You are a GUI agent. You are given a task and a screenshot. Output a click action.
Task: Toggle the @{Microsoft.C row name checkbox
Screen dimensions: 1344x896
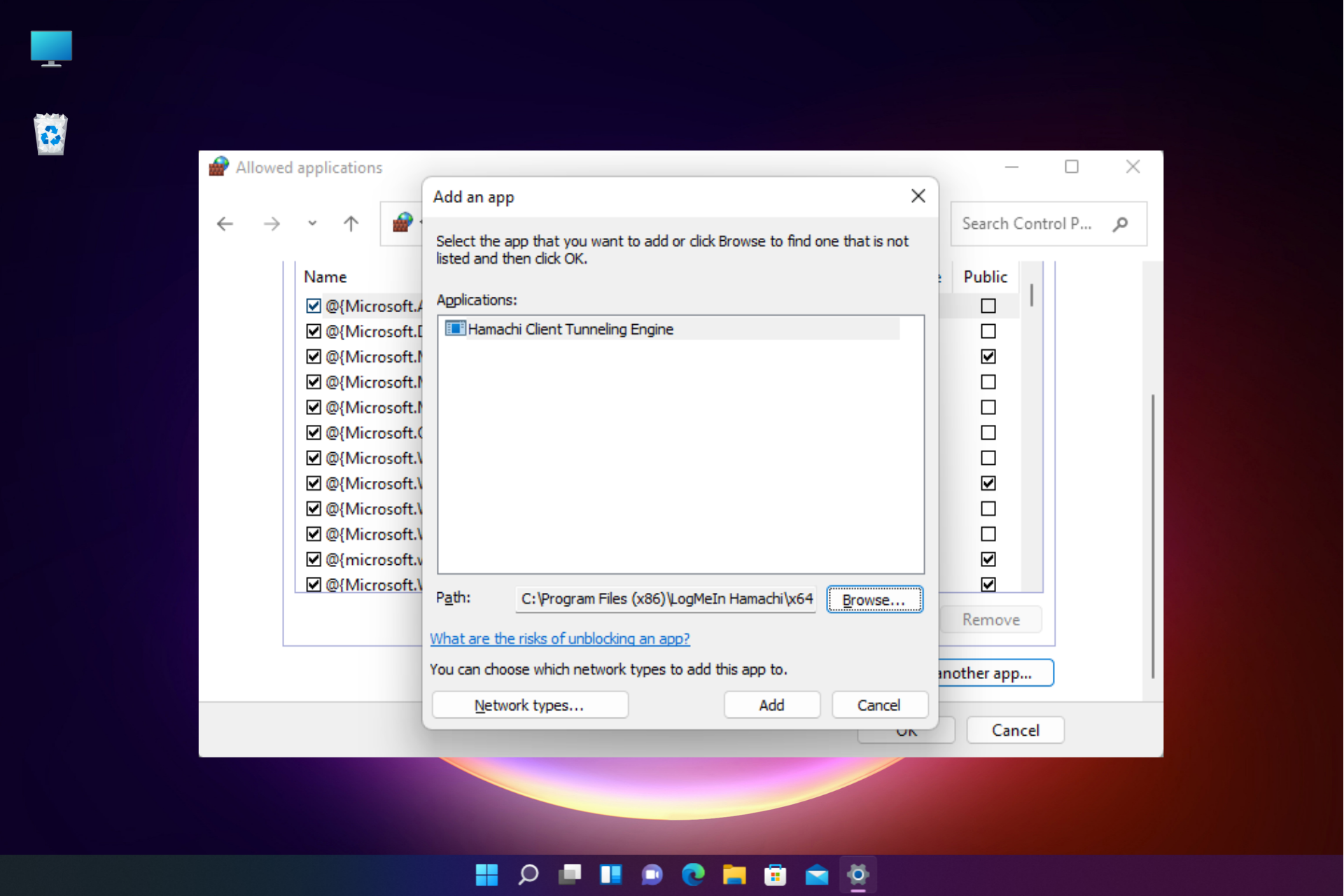(314, 433)
